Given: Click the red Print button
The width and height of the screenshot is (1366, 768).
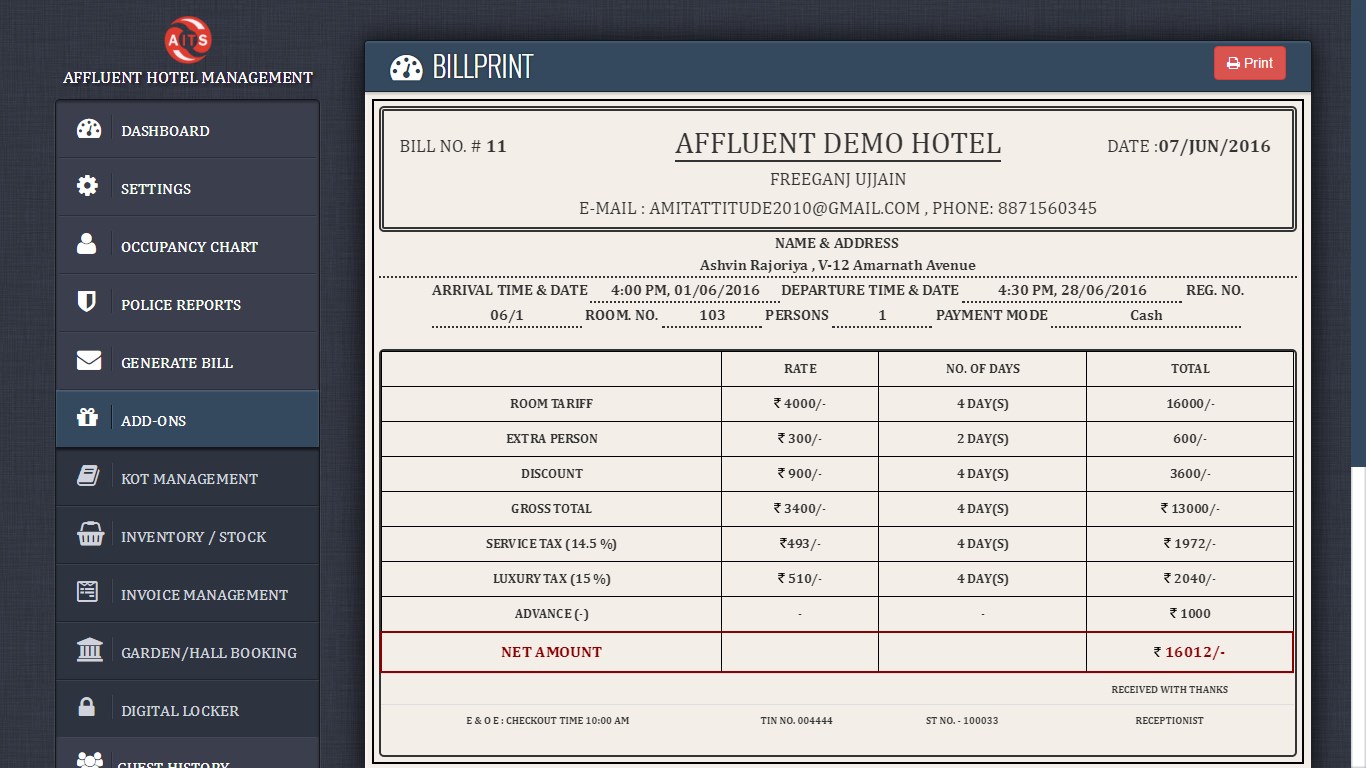Looking at the screenshot, I should coord(1250,63).
